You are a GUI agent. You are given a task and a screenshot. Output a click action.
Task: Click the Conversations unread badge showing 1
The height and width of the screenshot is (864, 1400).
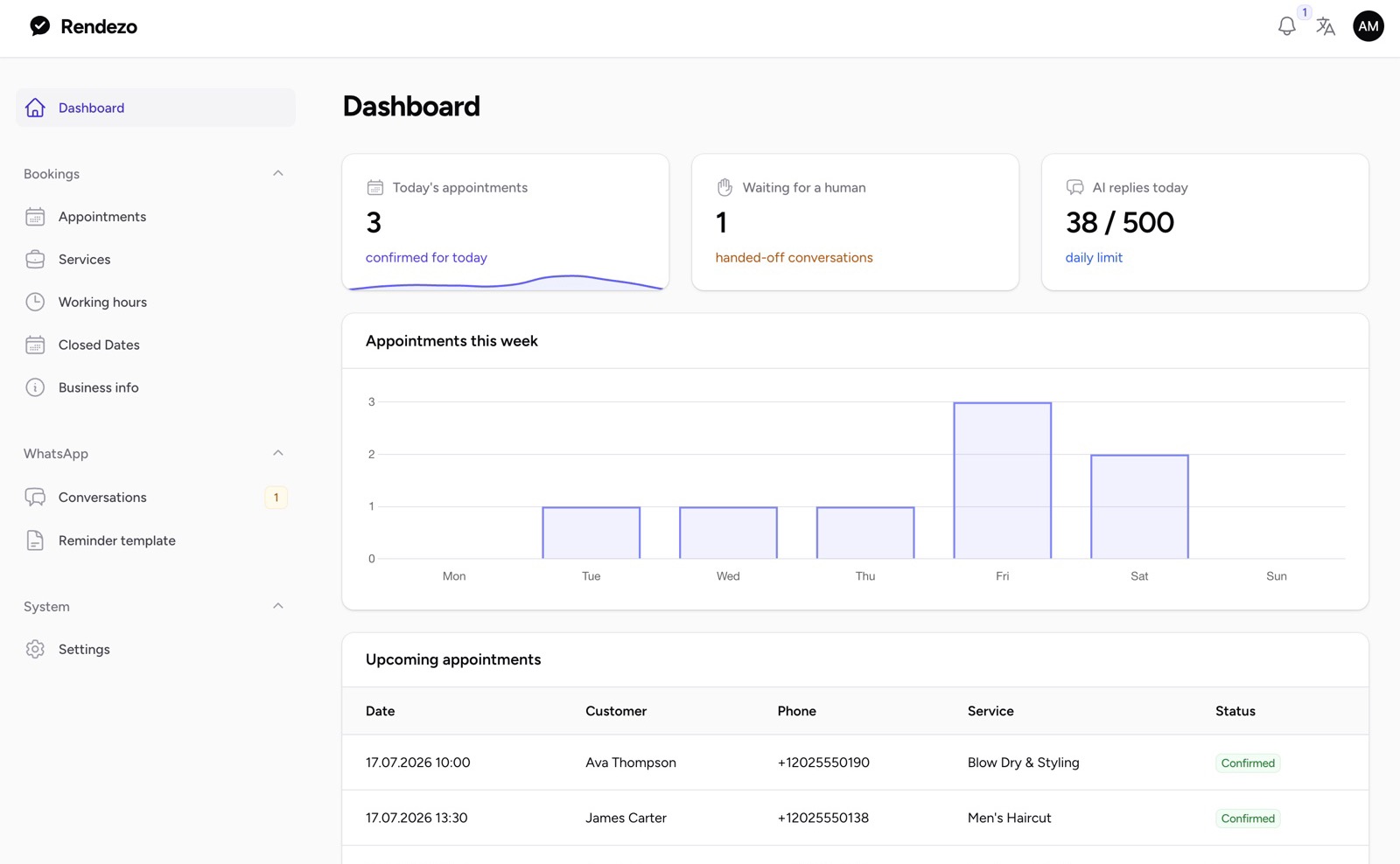[x=276, y=498]
